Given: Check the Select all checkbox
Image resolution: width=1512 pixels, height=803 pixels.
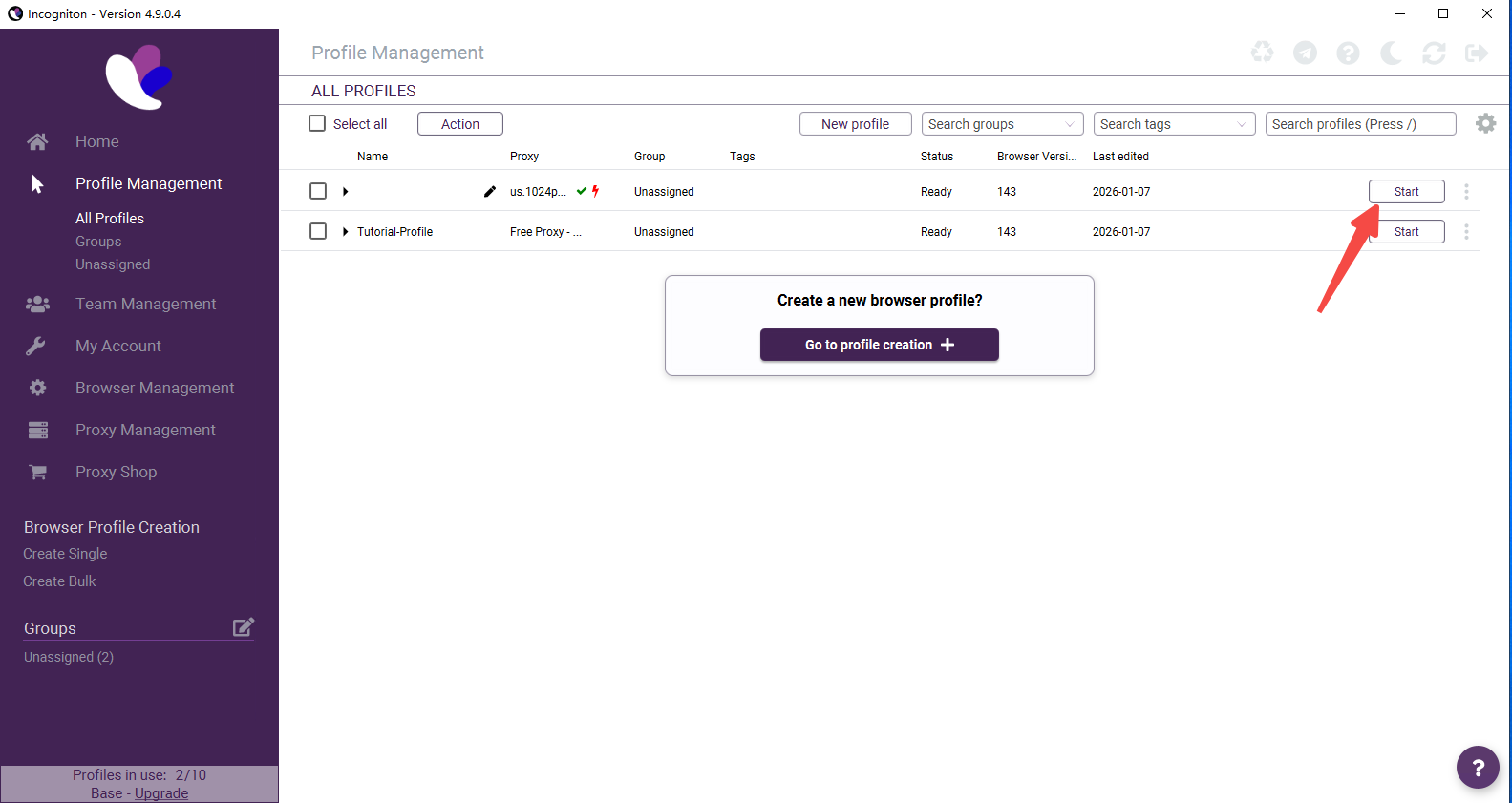Looking at the screenshot, I should coord(318,124).
